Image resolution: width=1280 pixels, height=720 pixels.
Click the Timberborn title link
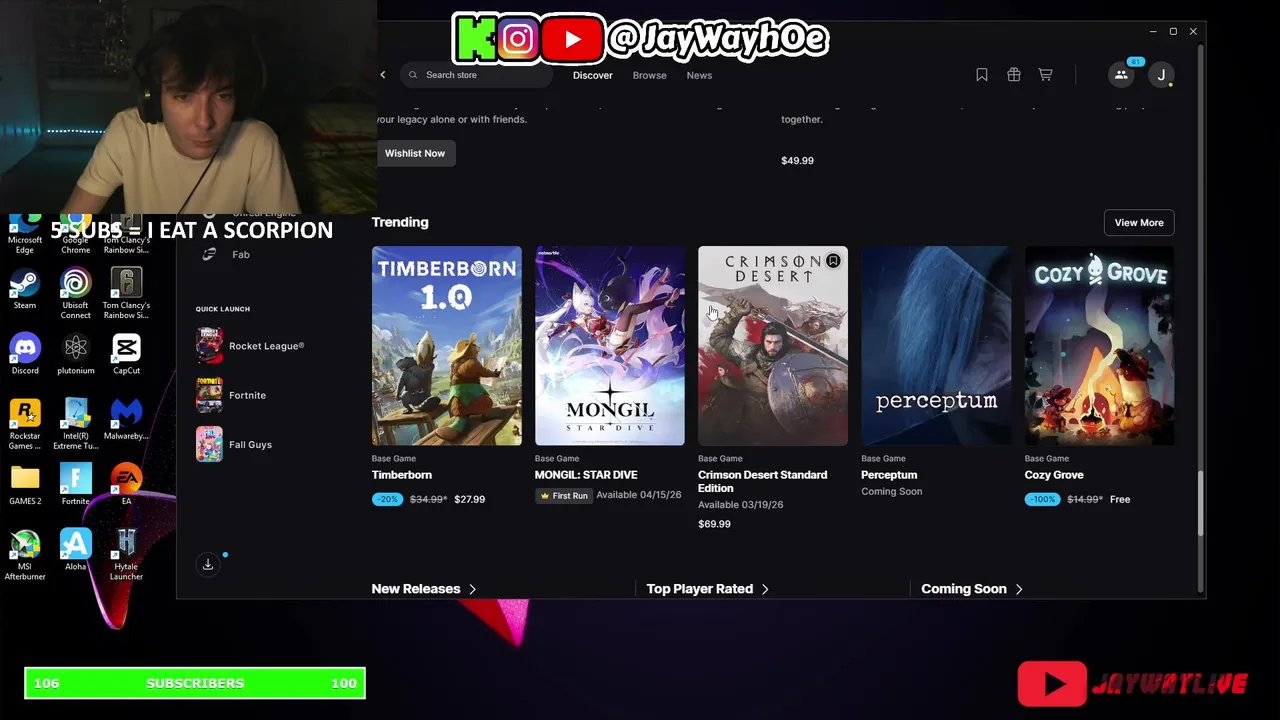click(x=402, y=475)
